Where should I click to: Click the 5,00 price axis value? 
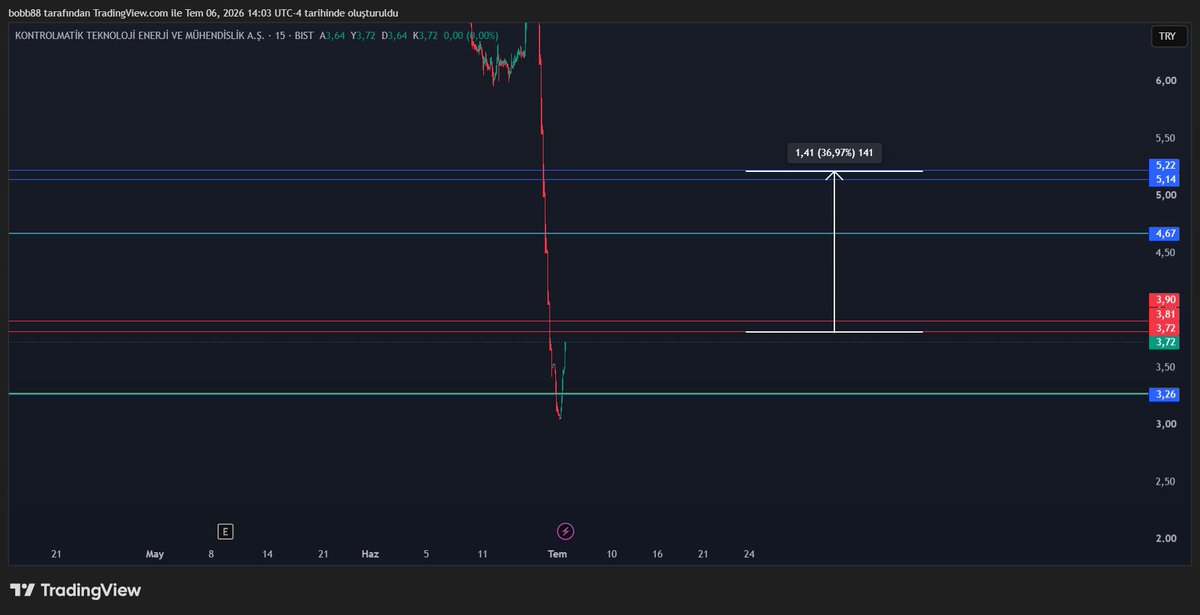point(1166,195)
